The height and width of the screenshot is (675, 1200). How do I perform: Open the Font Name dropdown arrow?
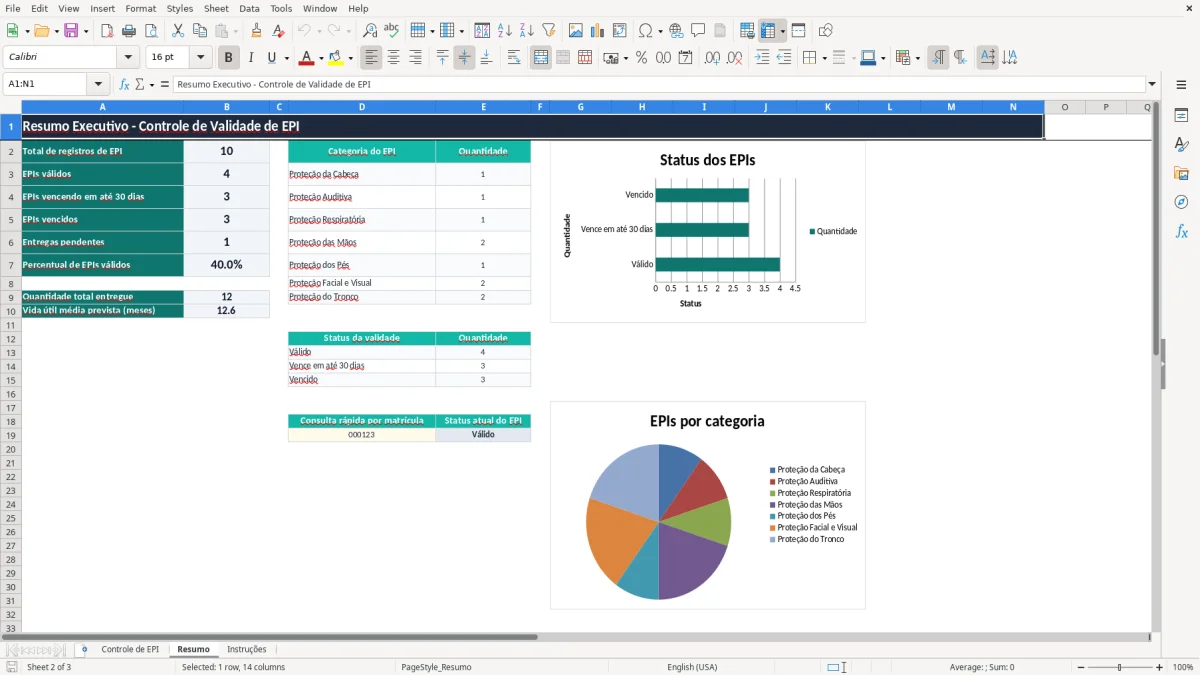click(128, 58)
